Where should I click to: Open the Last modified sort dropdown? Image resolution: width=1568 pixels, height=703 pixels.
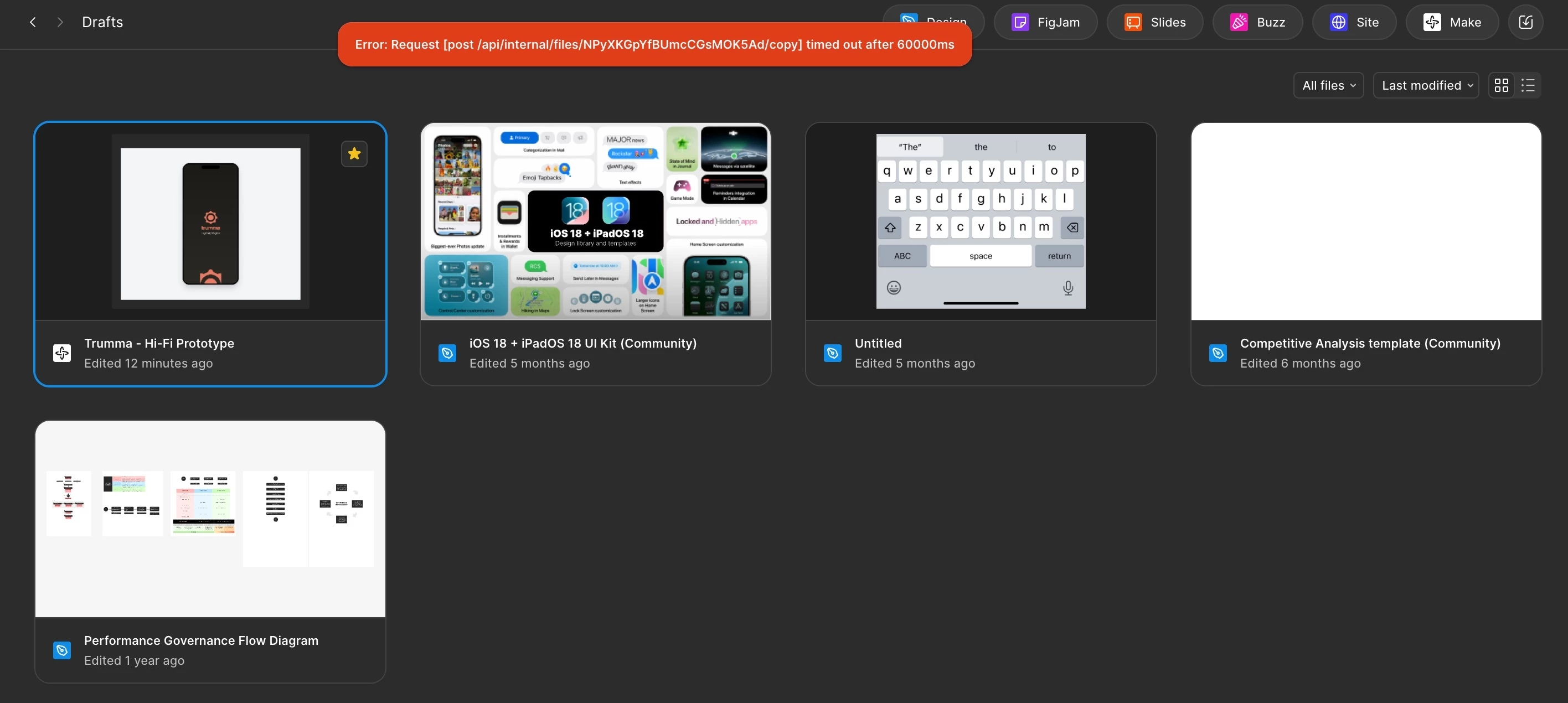(1426, 85)
